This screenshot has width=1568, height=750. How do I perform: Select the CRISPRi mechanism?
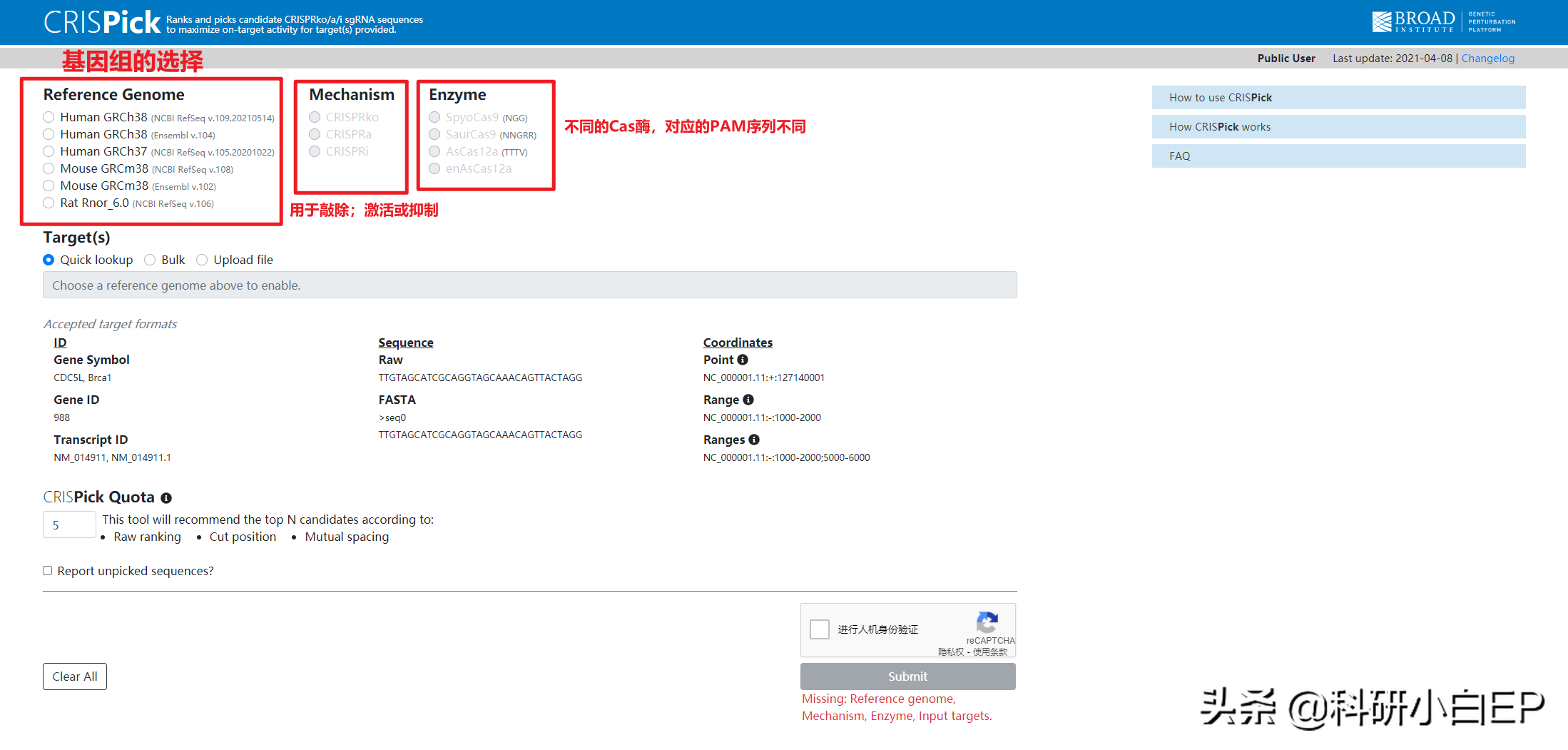pyautogui.click(x=315, y=151)
